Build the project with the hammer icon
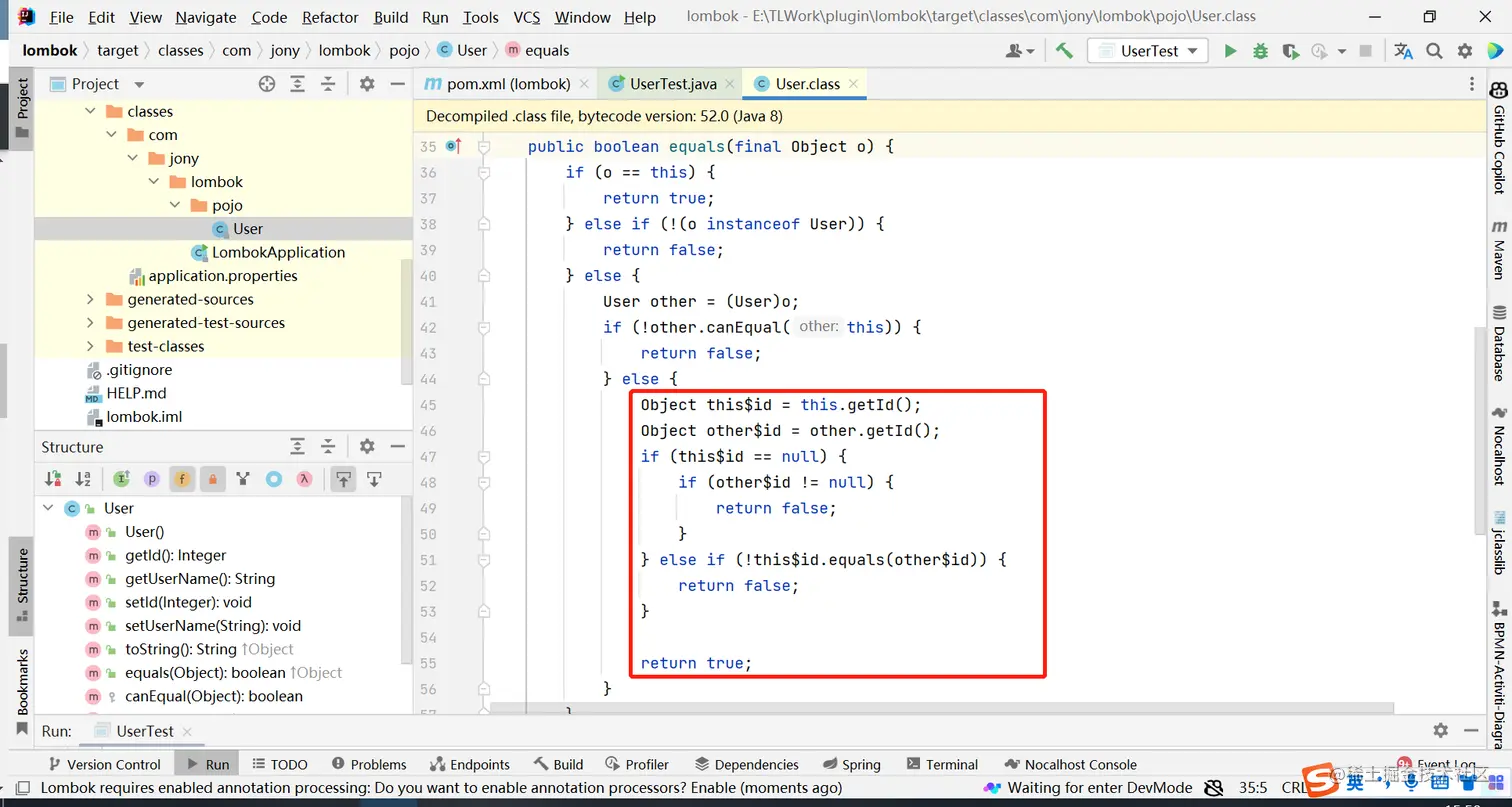Image resolution: width=1512 pixels, height=807 pixels. coord(1064,51)
